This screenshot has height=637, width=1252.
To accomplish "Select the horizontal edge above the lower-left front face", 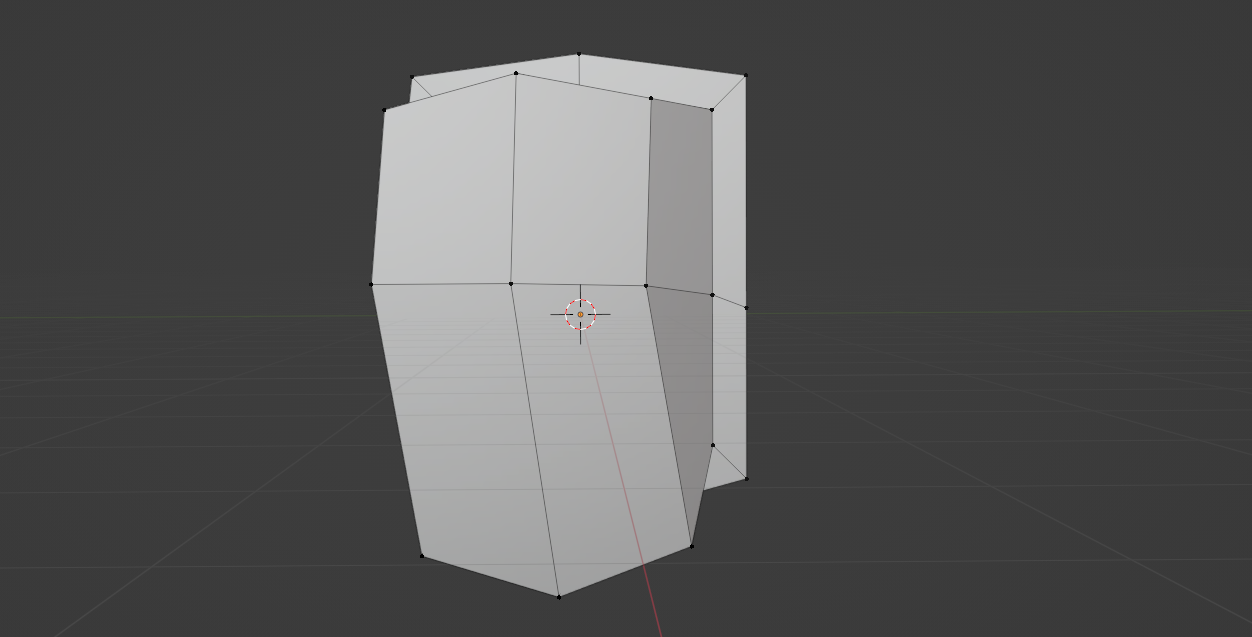I will 440,284.
